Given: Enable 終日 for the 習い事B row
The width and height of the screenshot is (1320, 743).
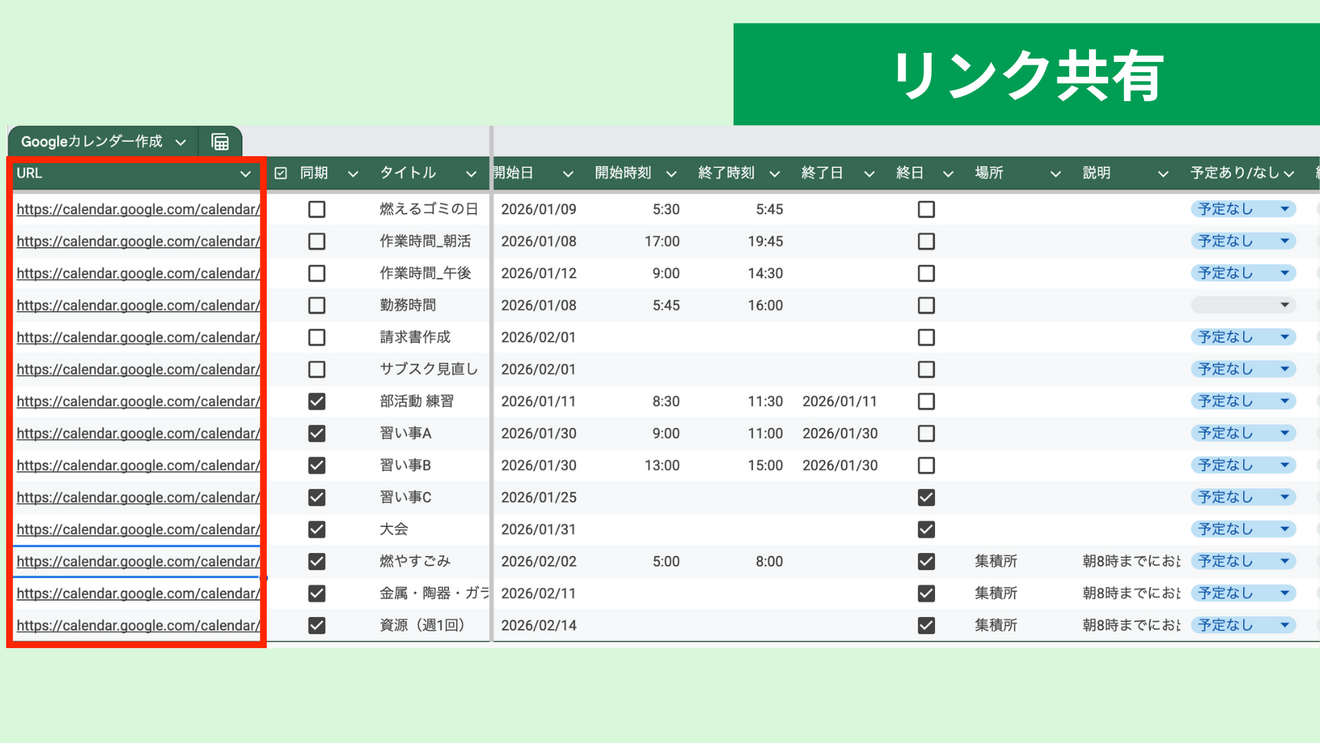Looking at the screenshot, I should (927, 465).
